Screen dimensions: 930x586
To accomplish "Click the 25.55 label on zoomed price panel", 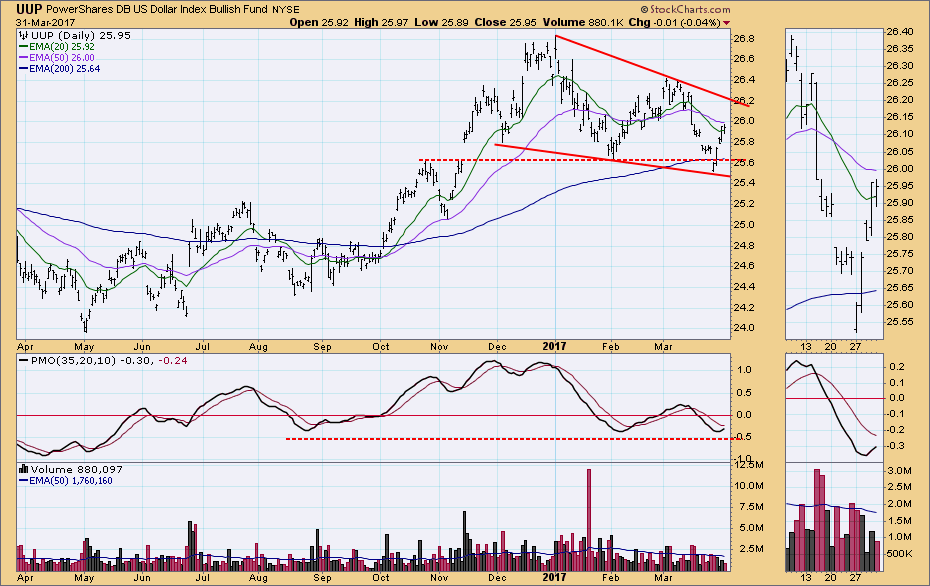I will (x=899, y=322).
